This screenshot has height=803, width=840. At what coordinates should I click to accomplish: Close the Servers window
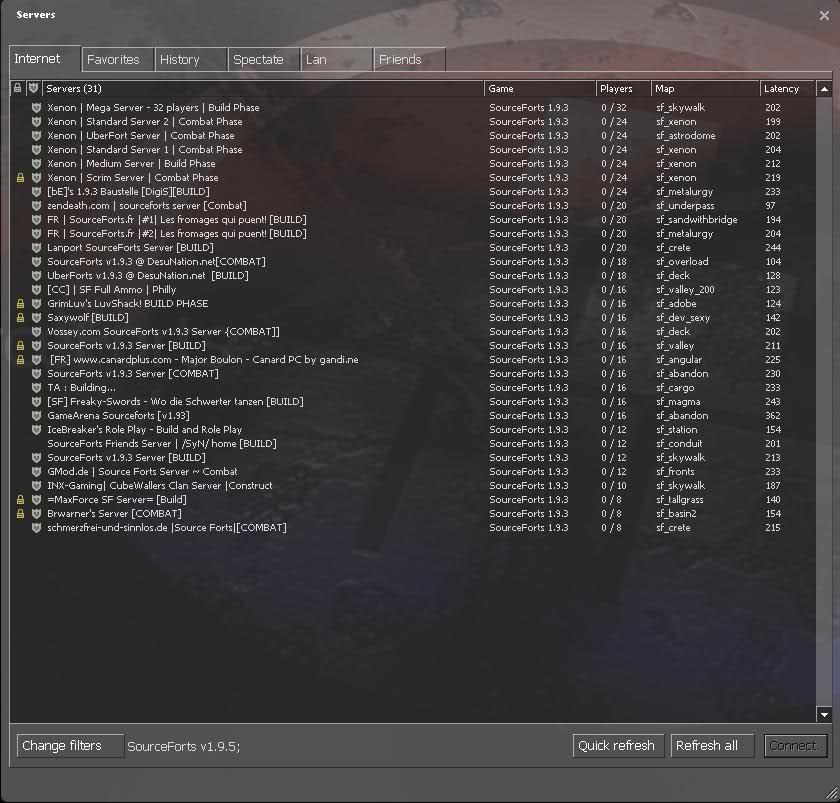pos(823,14)
